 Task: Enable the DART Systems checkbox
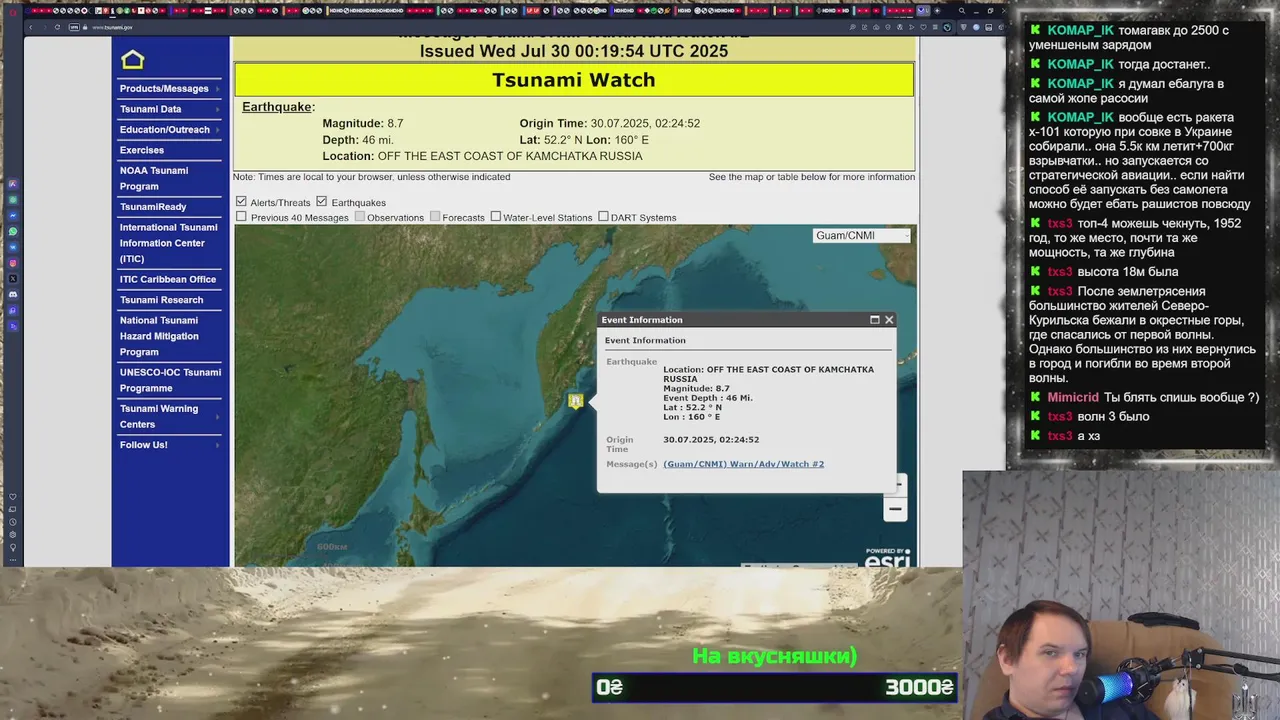click(x=603, y=217)
